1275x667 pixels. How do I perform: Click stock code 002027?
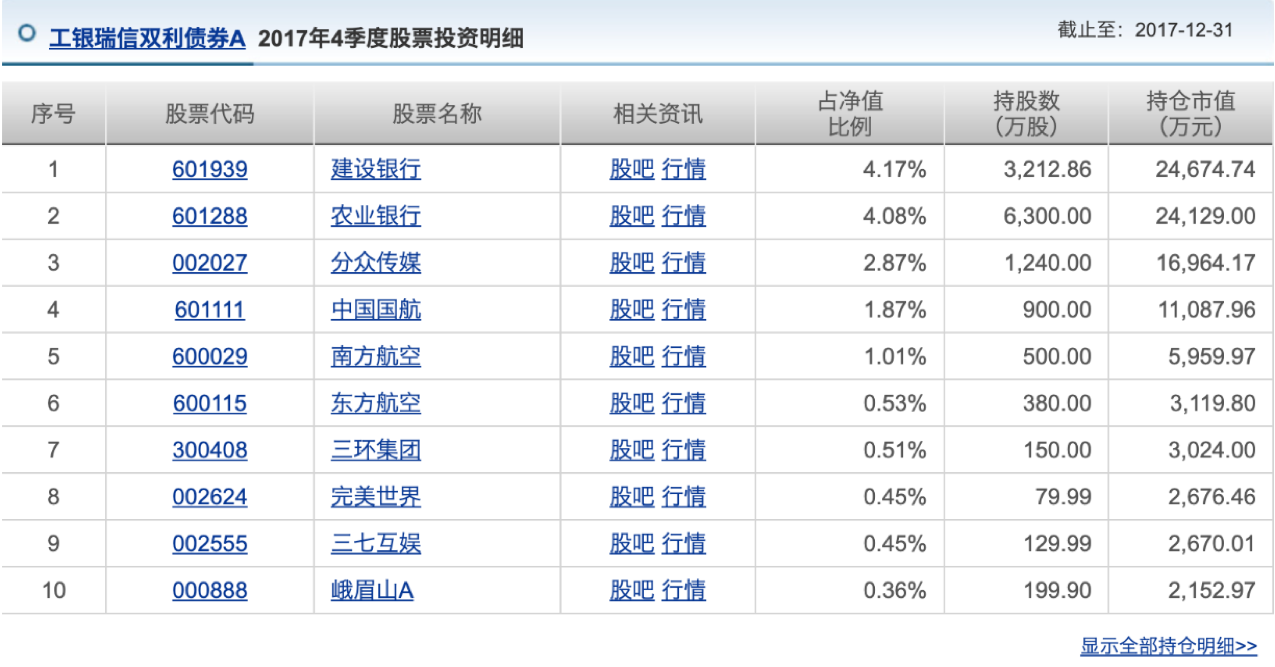(210, 263)
